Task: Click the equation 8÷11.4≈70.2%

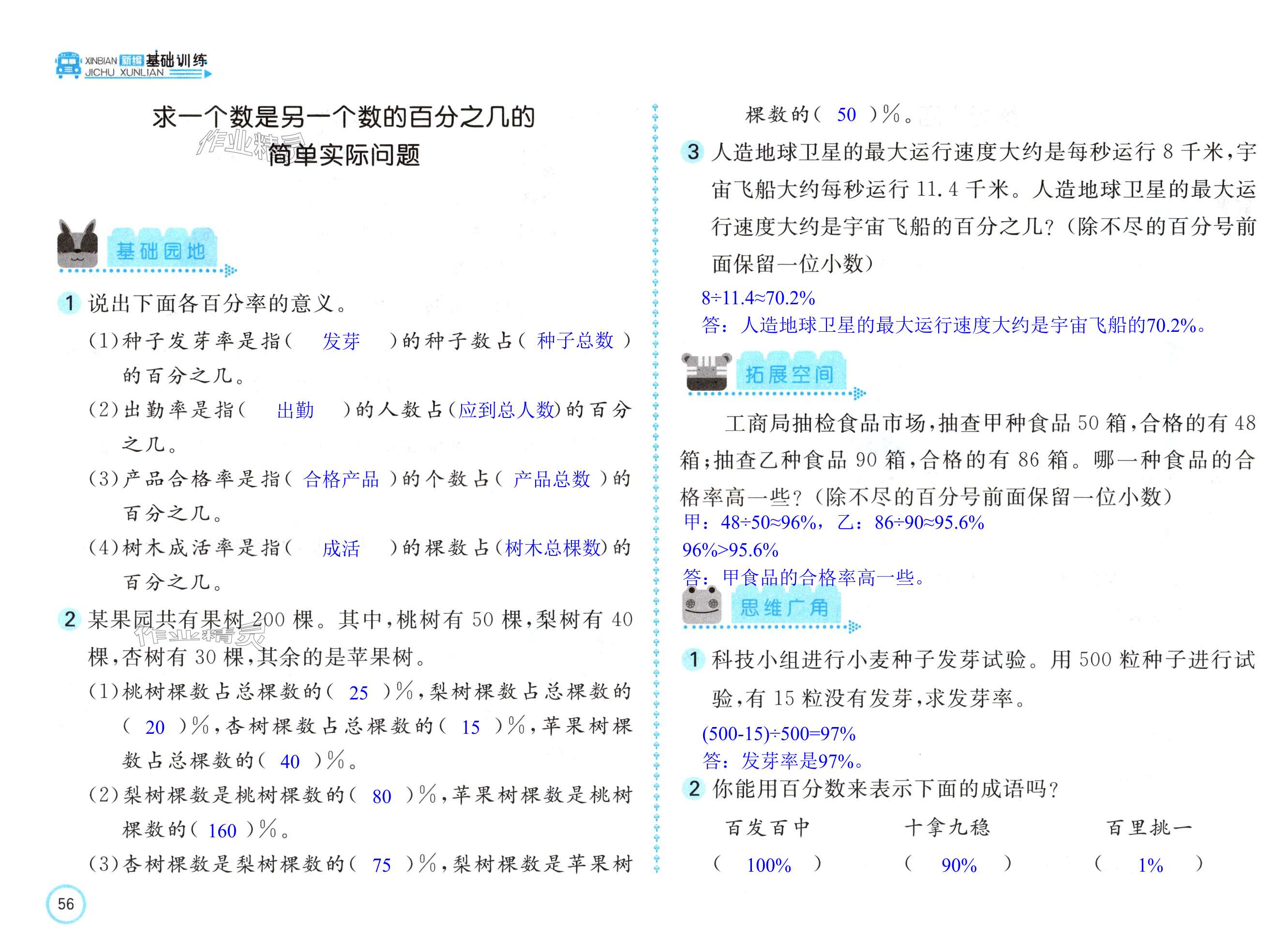Action: [758, 297]
